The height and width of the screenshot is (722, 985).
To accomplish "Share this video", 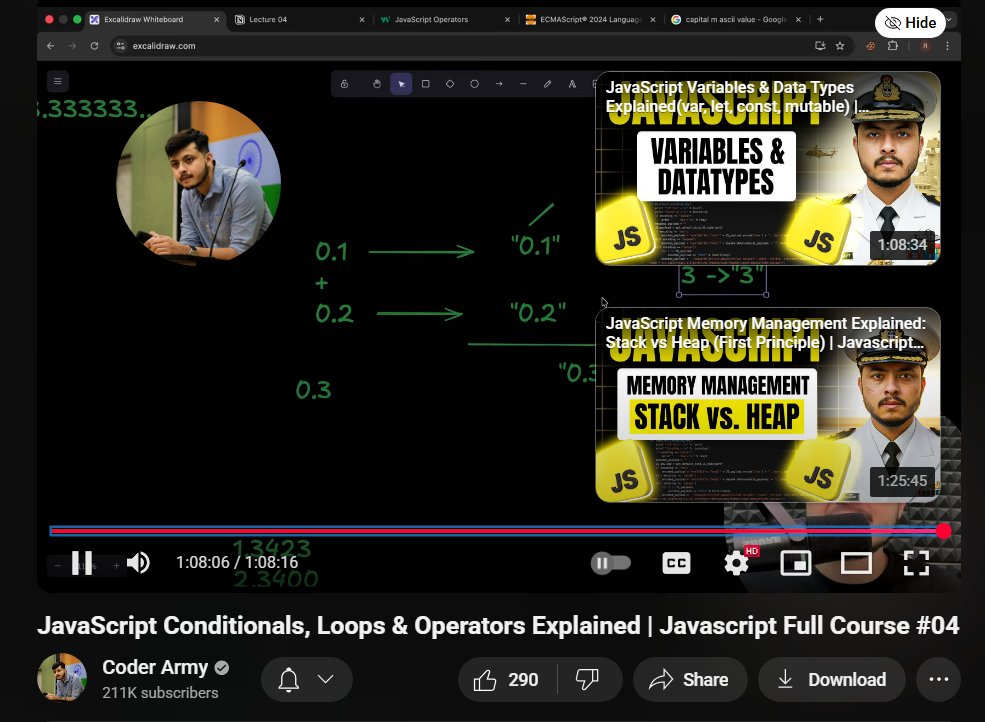I will tap(689, 679).
